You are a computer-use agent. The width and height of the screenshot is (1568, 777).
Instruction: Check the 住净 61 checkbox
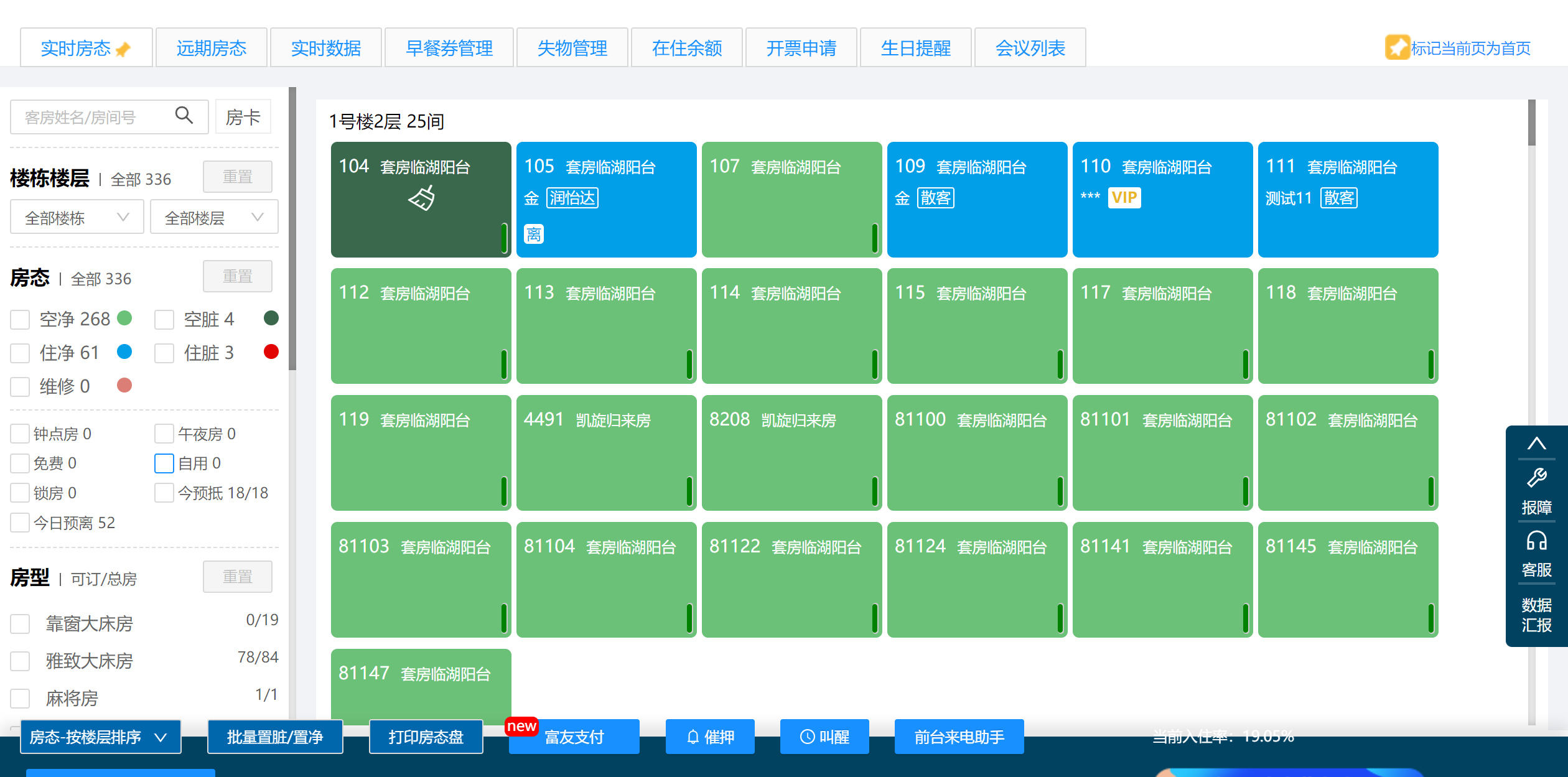(20, 353)
